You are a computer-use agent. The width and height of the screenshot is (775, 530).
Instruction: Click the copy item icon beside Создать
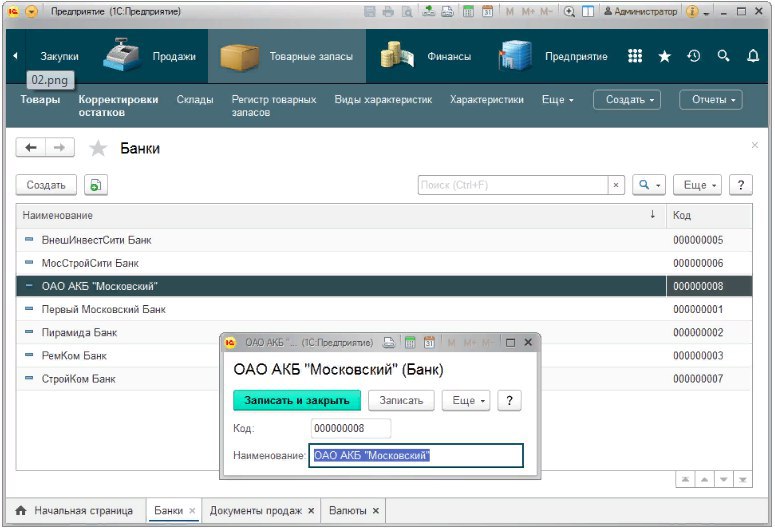point(96,185)
